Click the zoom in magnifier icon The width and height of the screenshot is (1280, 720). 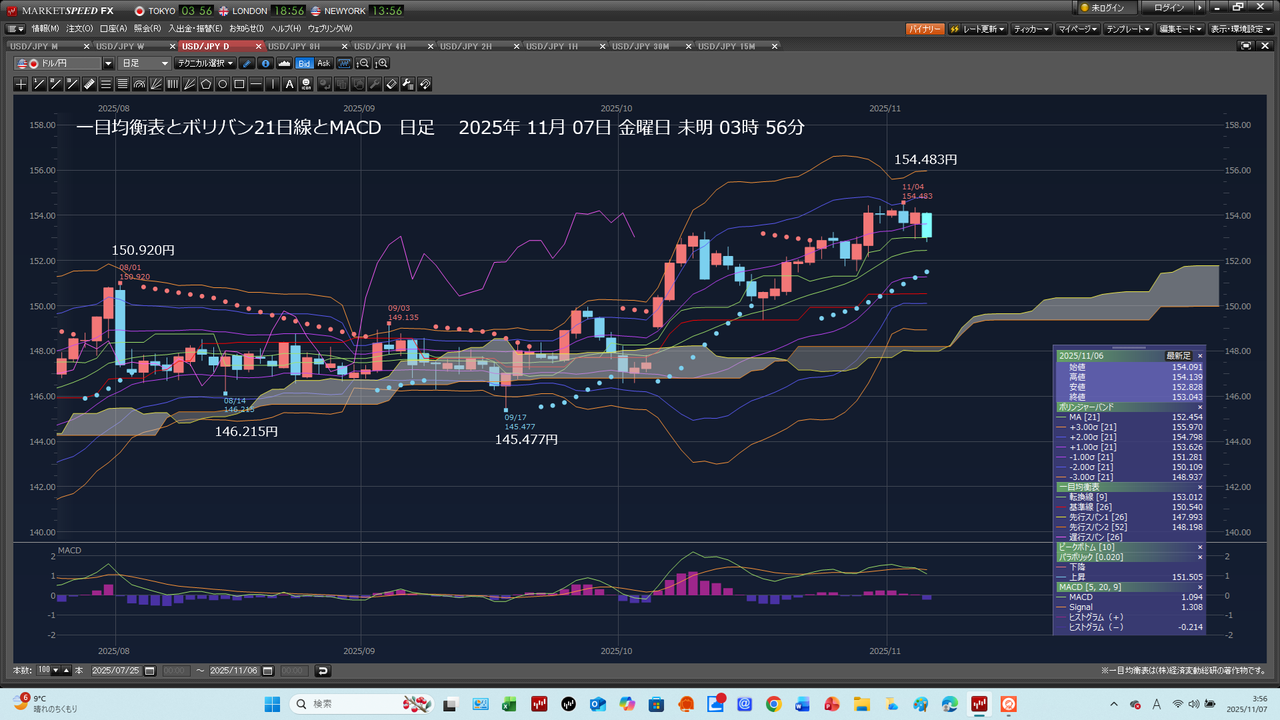click(383, 63)
